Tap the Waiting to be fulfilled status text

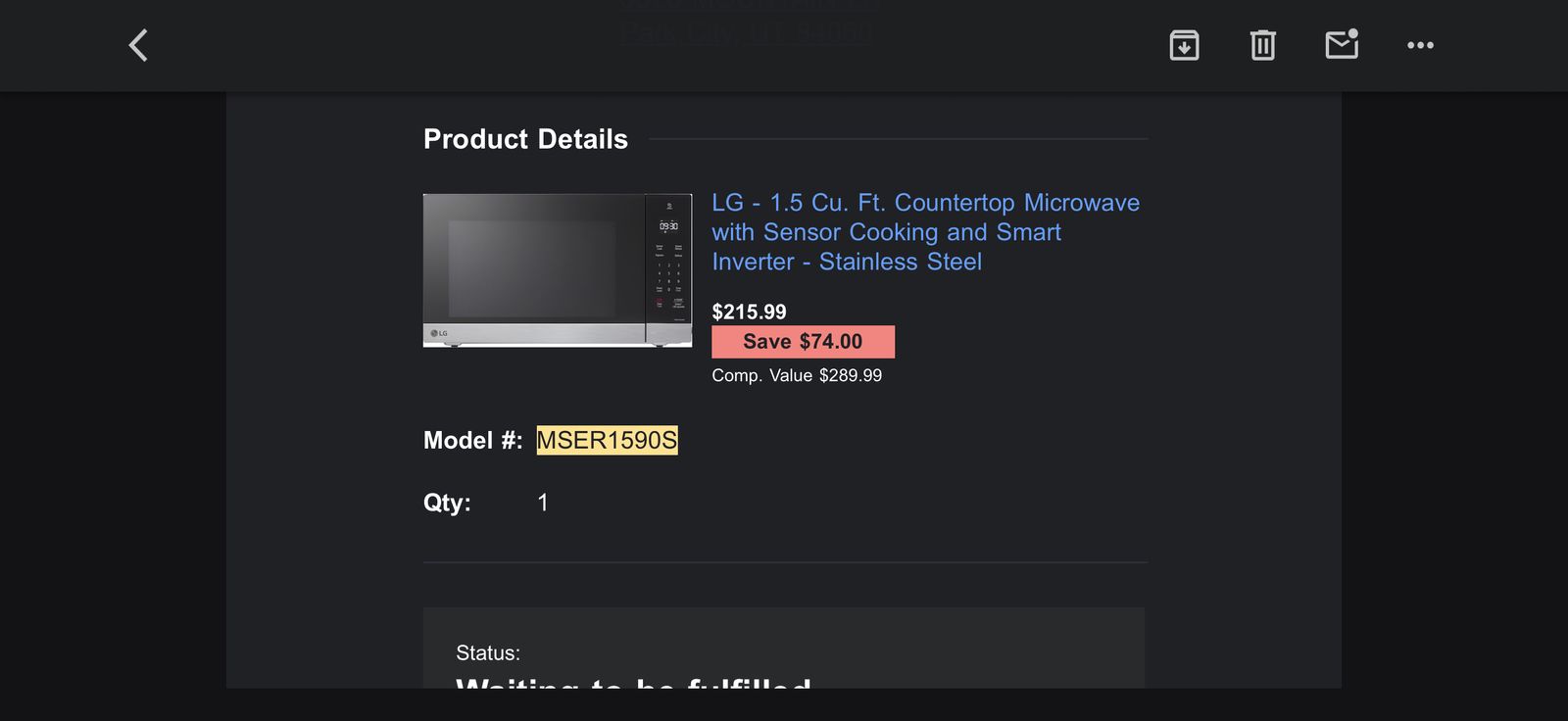(633, 682)
